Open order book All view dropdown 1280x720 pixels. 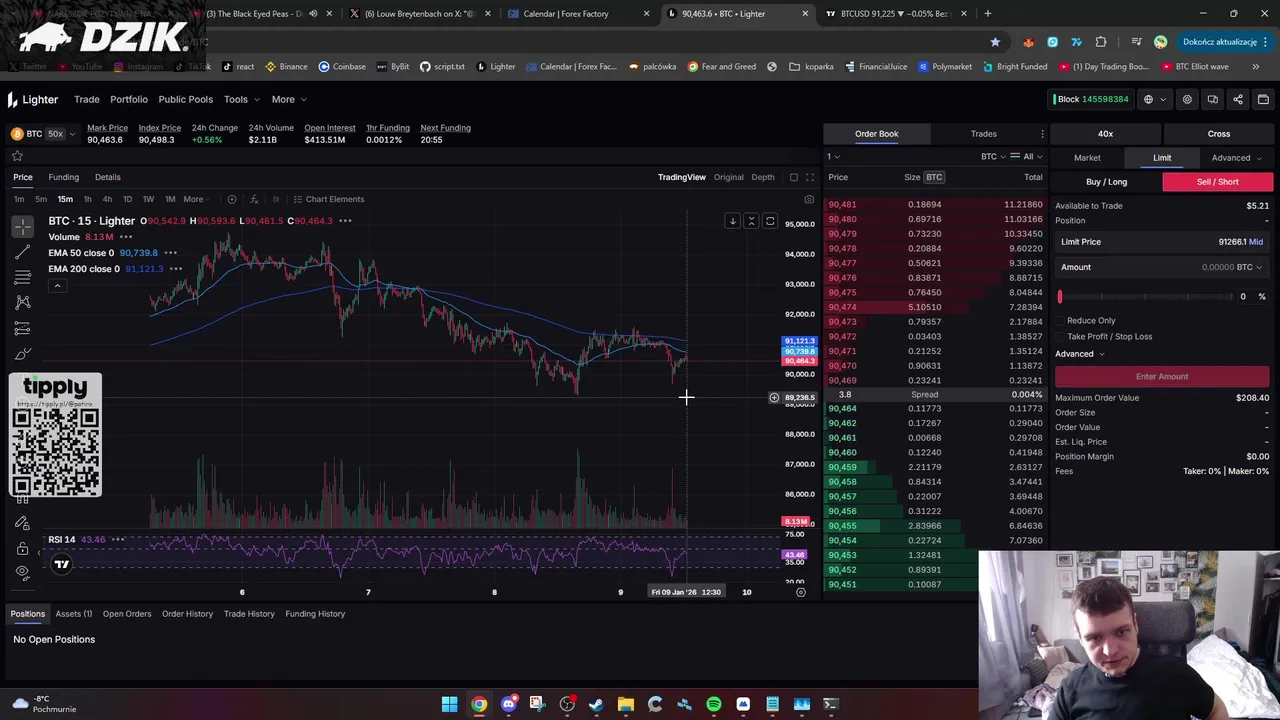click(1027, 157)
